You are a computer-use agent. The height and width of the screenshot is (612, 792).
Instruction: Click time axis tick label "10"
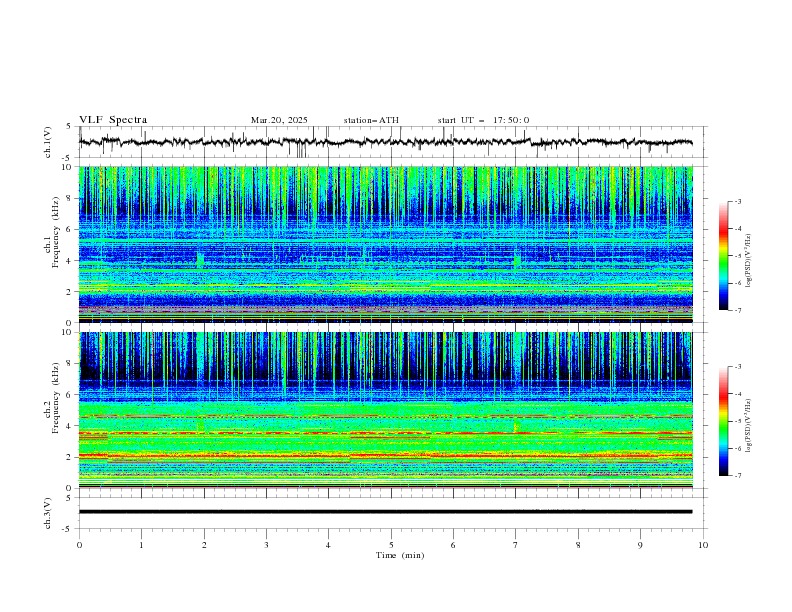click(703, 545)
